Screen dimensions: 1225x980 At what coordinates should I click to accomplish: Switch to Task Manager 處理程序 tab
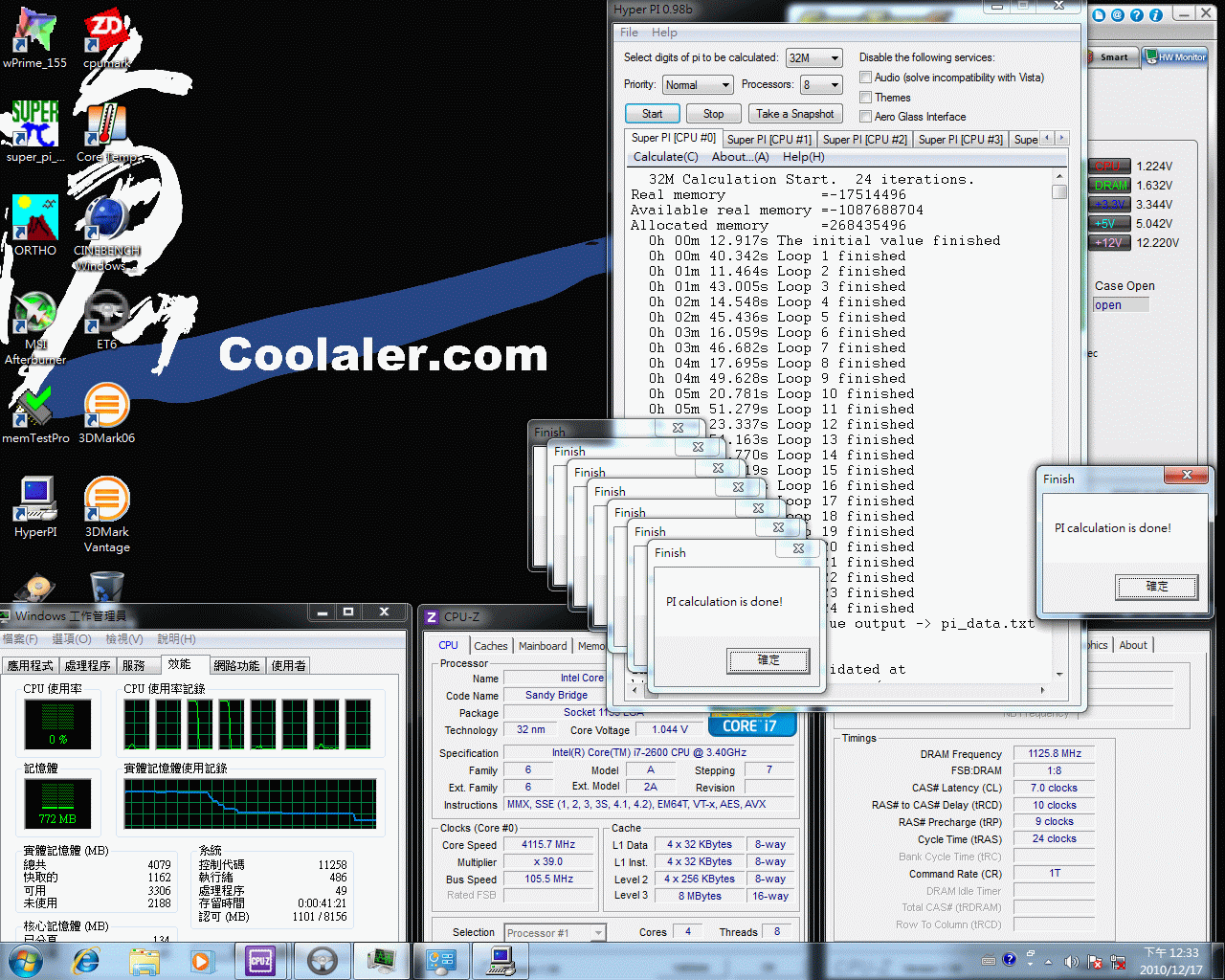88,665
